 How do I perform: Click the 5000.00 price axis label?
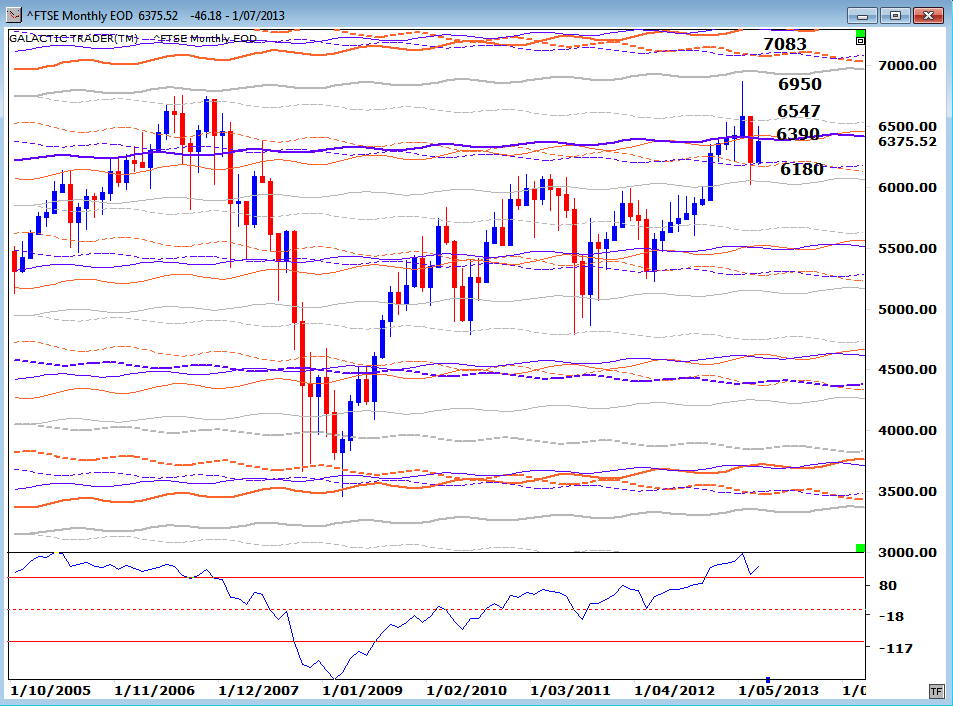[907, 309]
